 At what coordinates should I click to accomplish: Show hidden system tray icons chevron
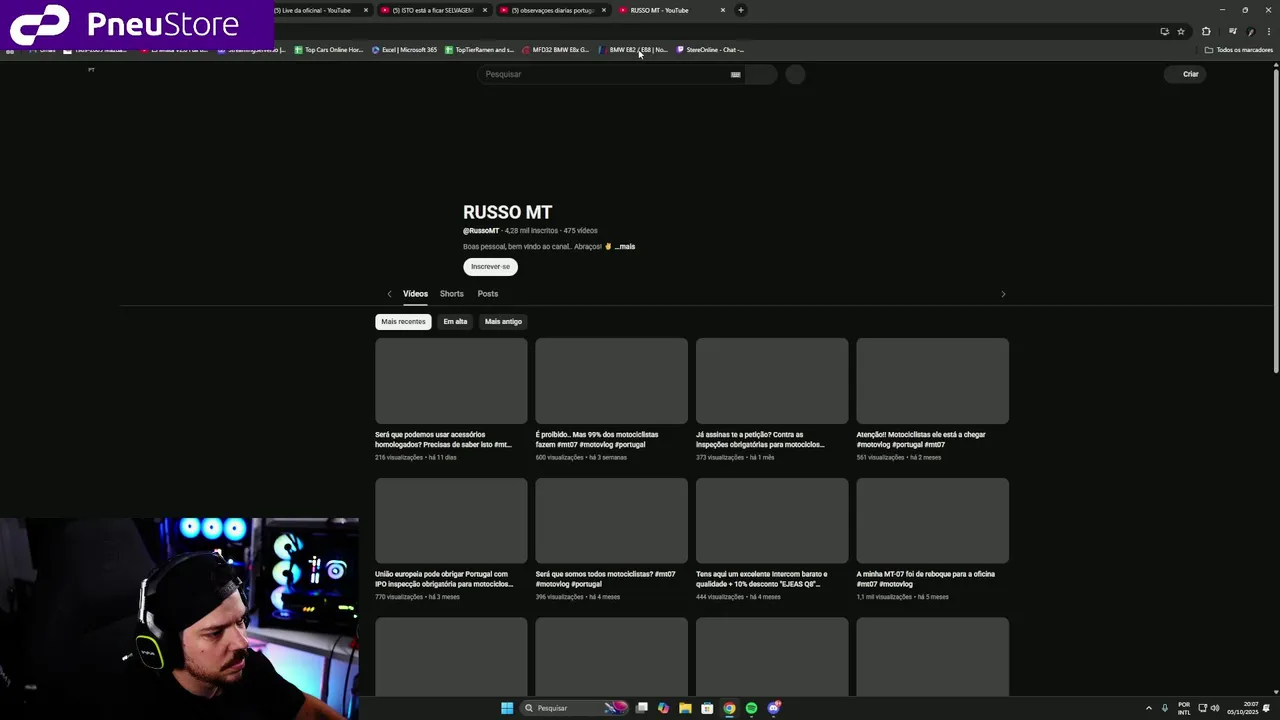point(1148,708)
